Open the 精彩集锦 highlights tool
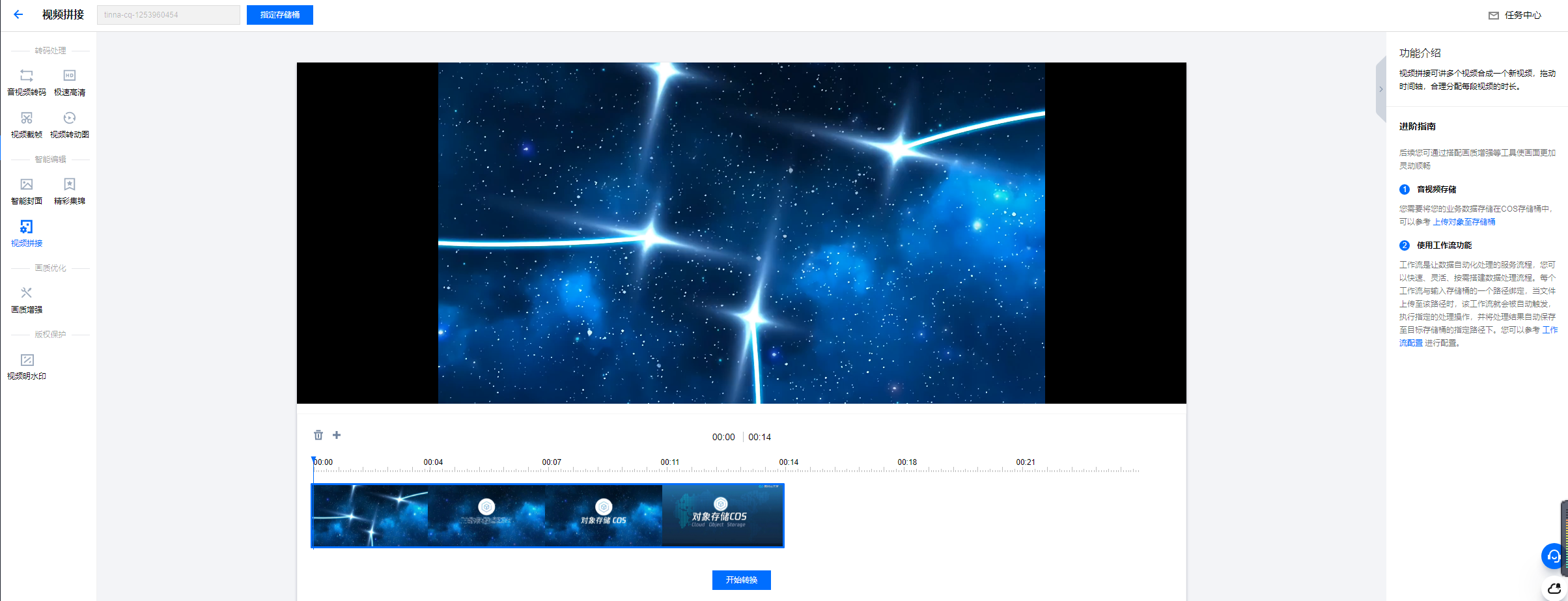This screenshot has width=1568, height=601. click(70, 191)
